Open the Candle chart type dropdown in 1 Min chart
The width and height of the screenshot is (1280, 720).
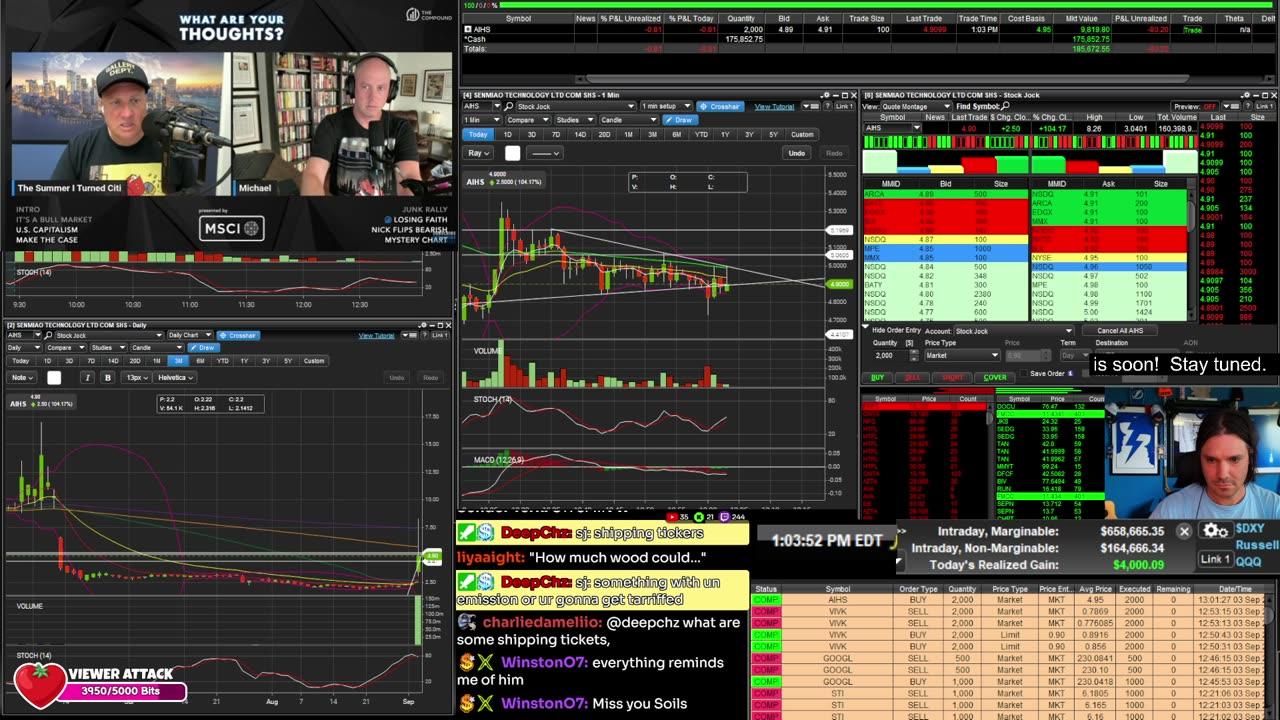click(629, 119)
